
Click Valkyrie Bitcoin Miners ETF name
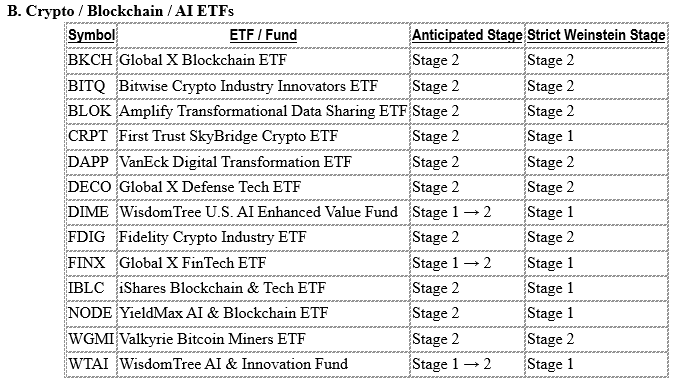[x=212, y=339]
